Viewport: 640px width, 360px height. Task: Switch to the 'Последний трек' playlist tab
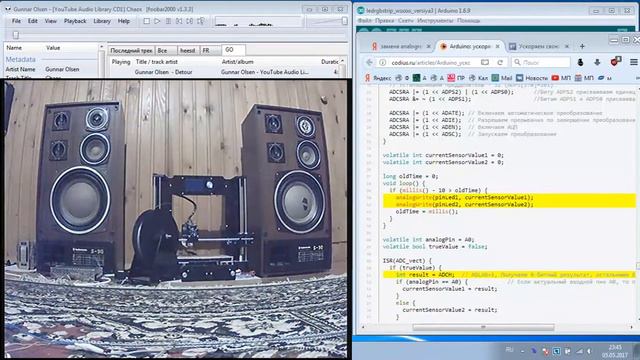pos(131,50)
